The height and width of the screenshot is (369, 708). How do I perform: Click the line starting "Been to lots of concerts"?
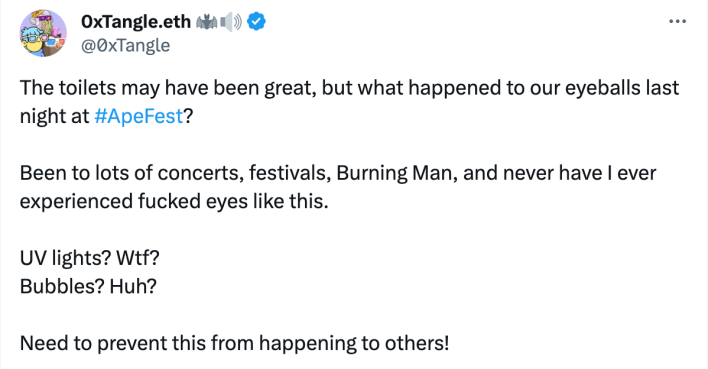point(338,173)
